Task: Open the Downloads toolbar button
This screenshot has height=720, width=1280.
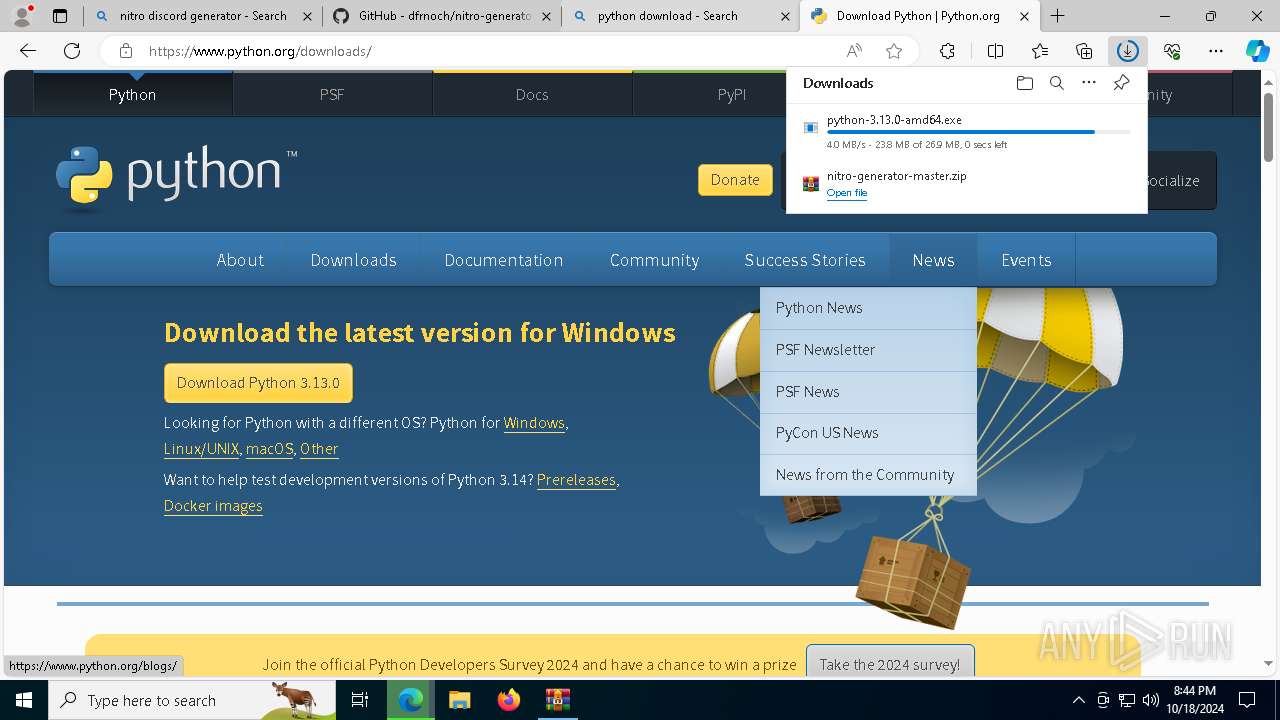Action: point(1128,51)
